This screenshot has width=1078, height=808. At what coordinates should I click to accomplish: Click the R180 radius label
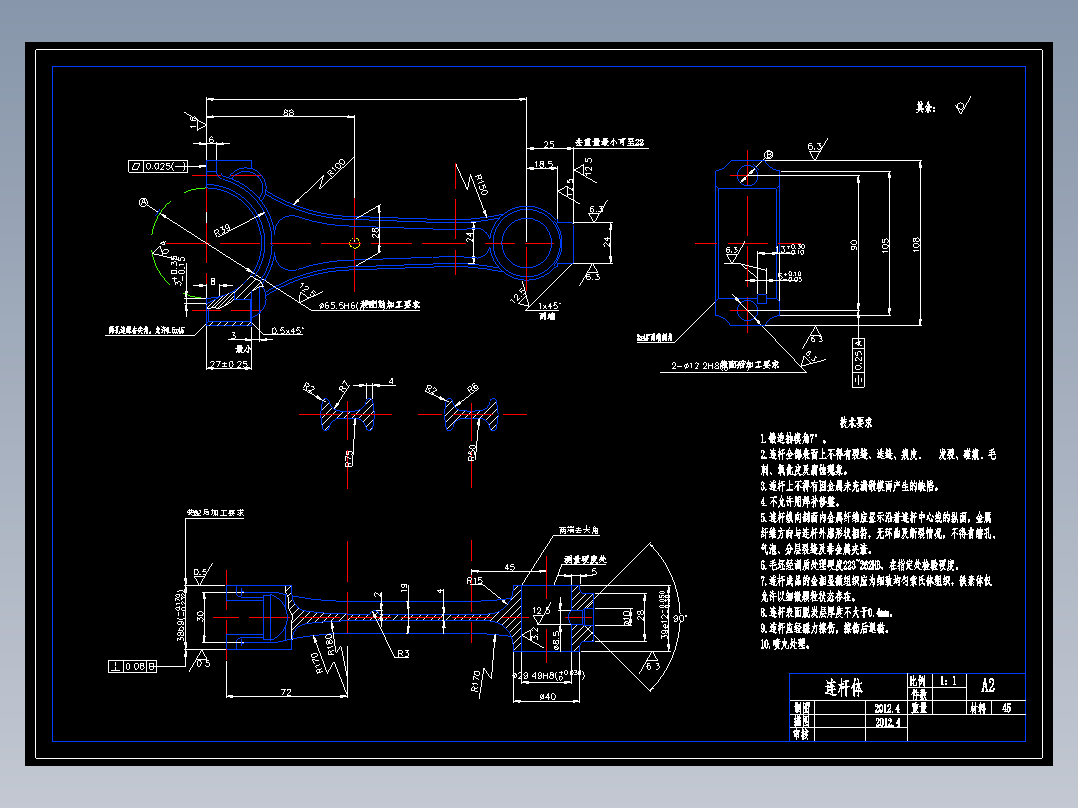(x=331, y=644)
